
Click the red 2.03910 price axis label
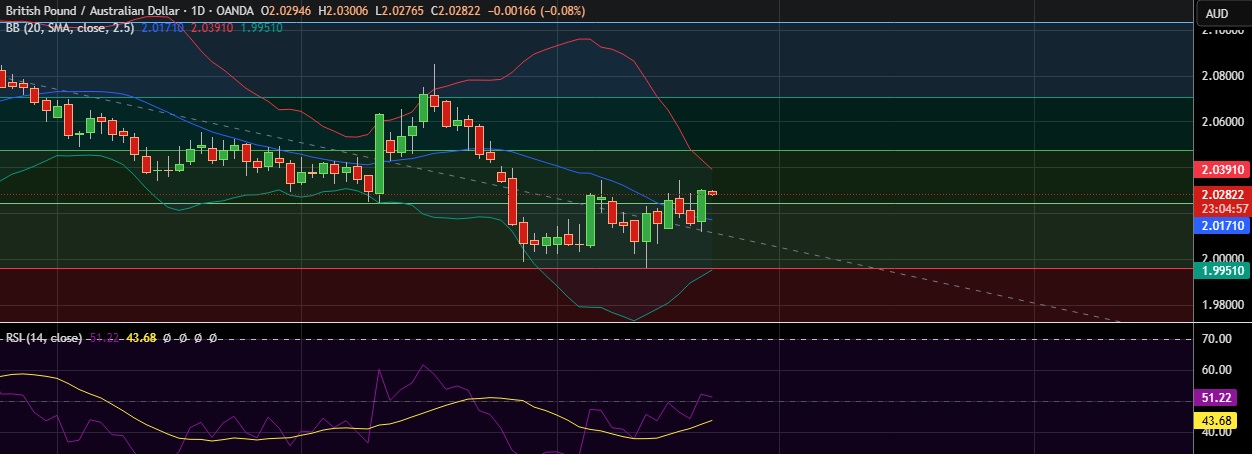(1222, 170)
